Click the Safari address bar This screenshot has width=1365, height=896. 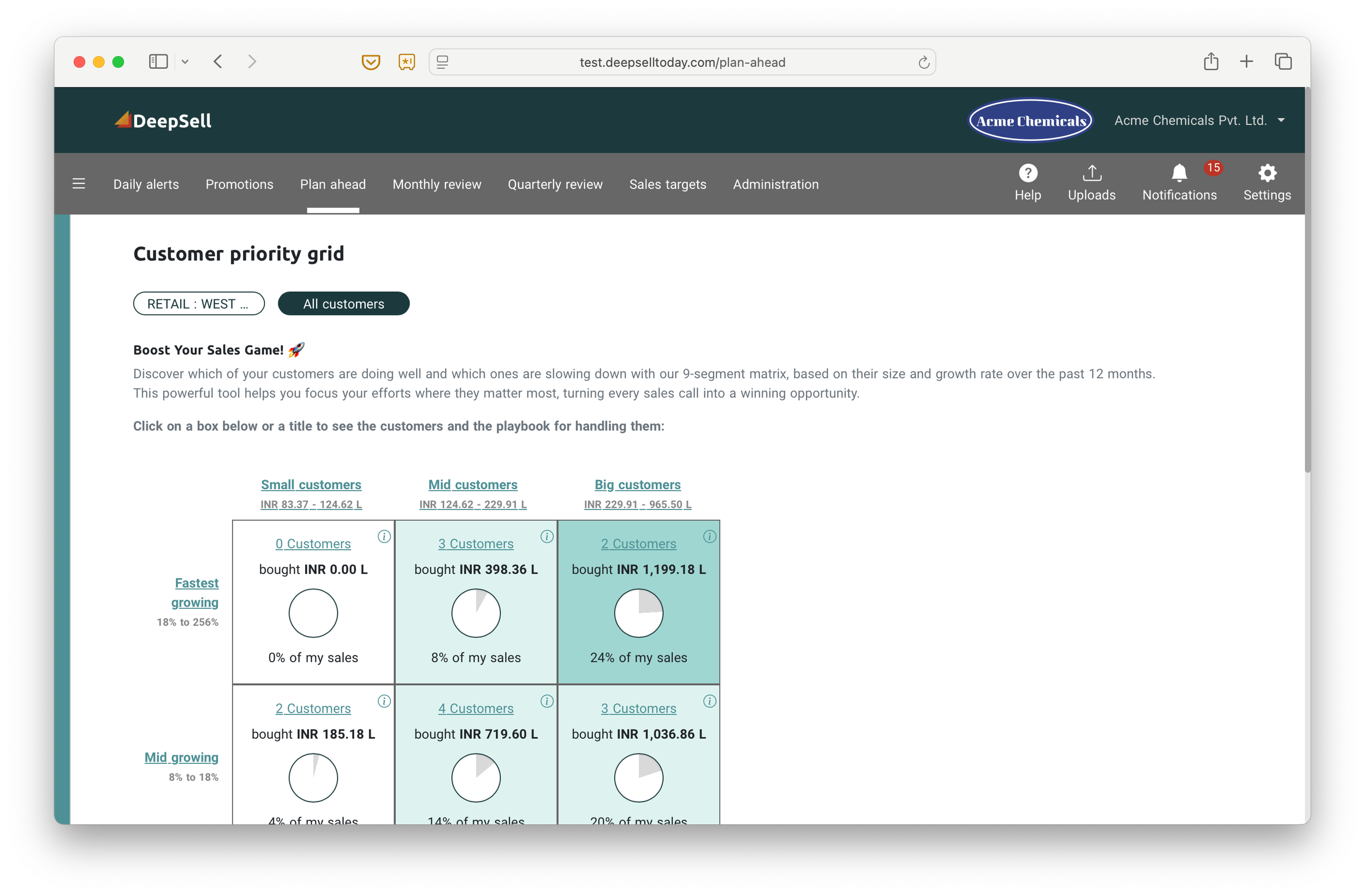(681, 62)
